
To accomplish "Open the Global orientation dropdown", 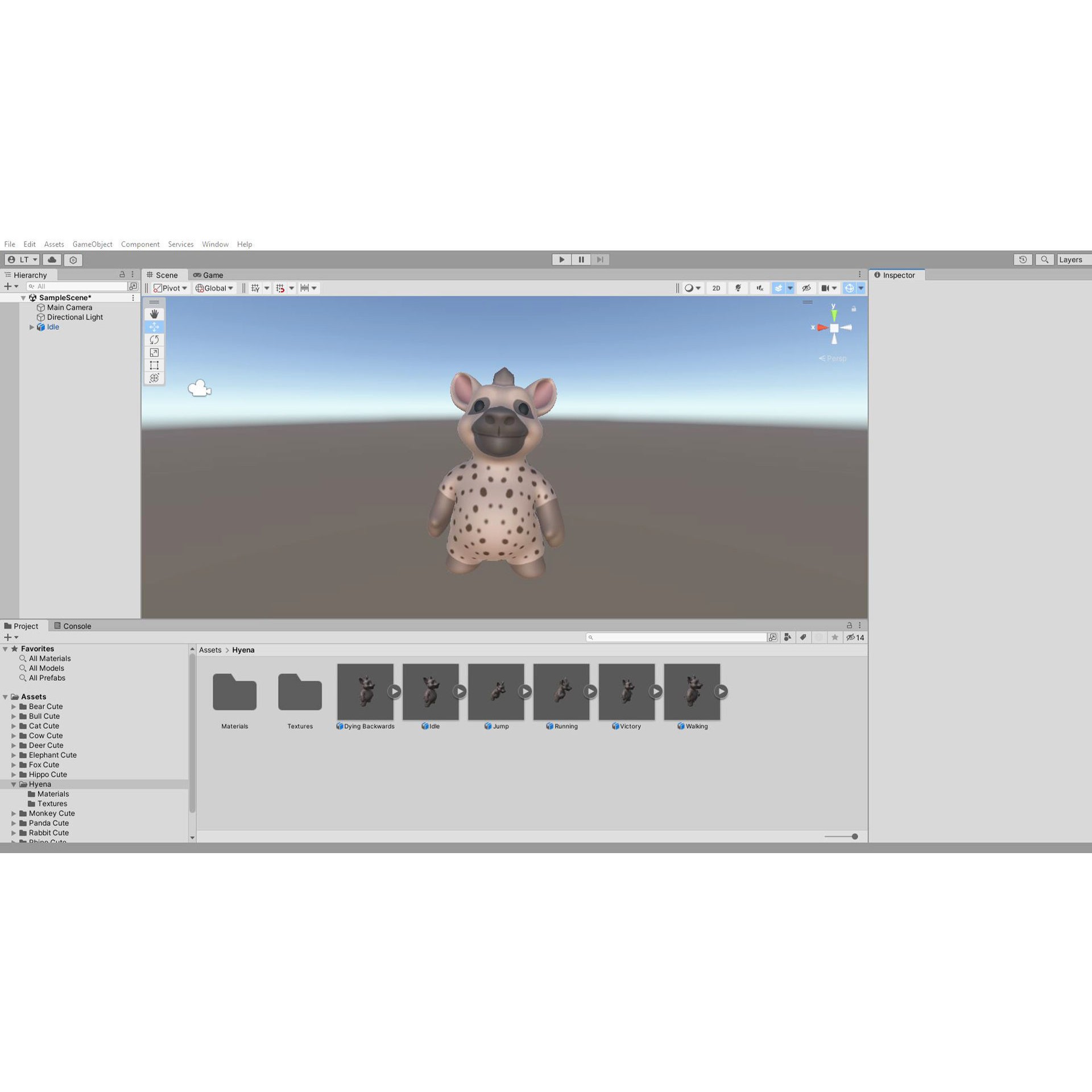I will [x=214, y=288].
